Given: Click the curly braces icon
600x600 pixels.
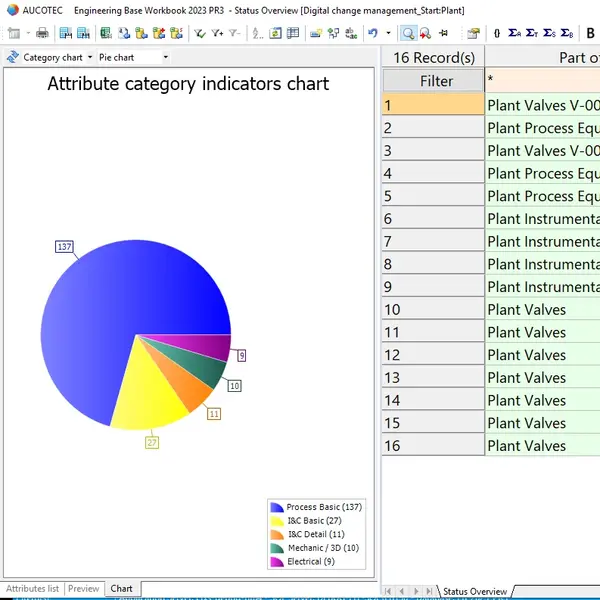Looking at the screenshot, I should click(x=497, y=33).
